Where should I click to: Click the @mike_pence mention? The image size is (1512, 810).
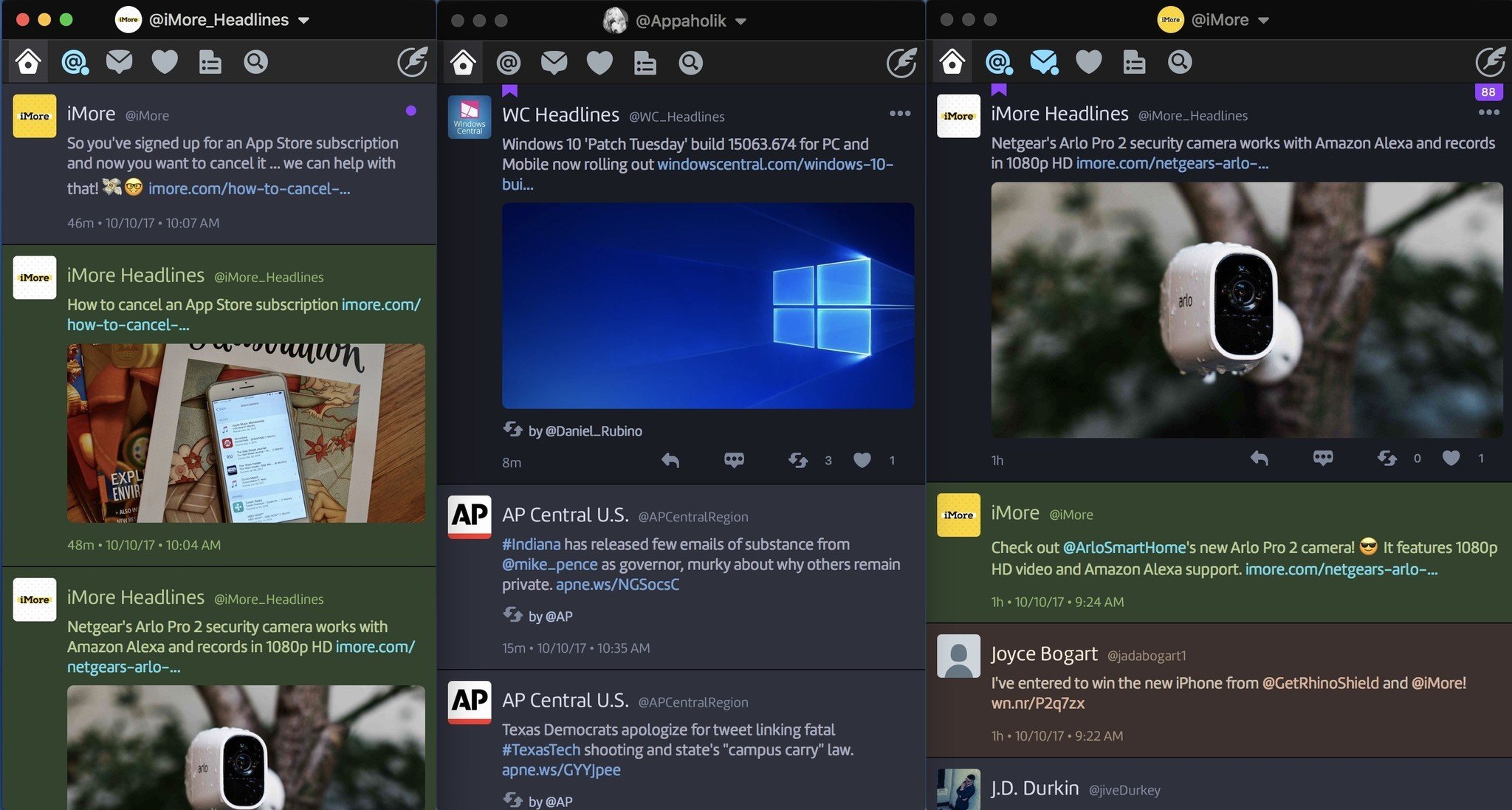(550, 565)
